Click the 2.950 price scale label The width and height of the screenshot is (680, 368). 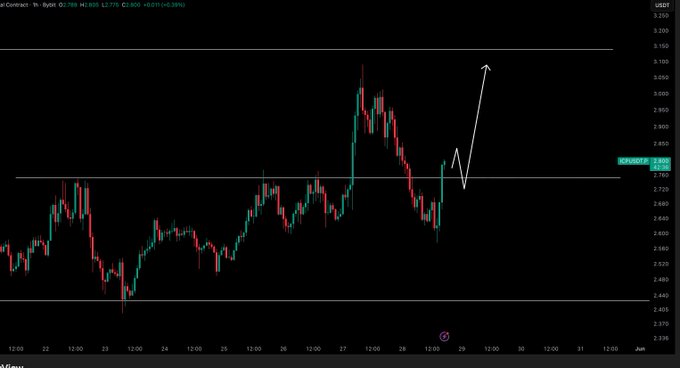pyautogui.click(x=660, y=110)
